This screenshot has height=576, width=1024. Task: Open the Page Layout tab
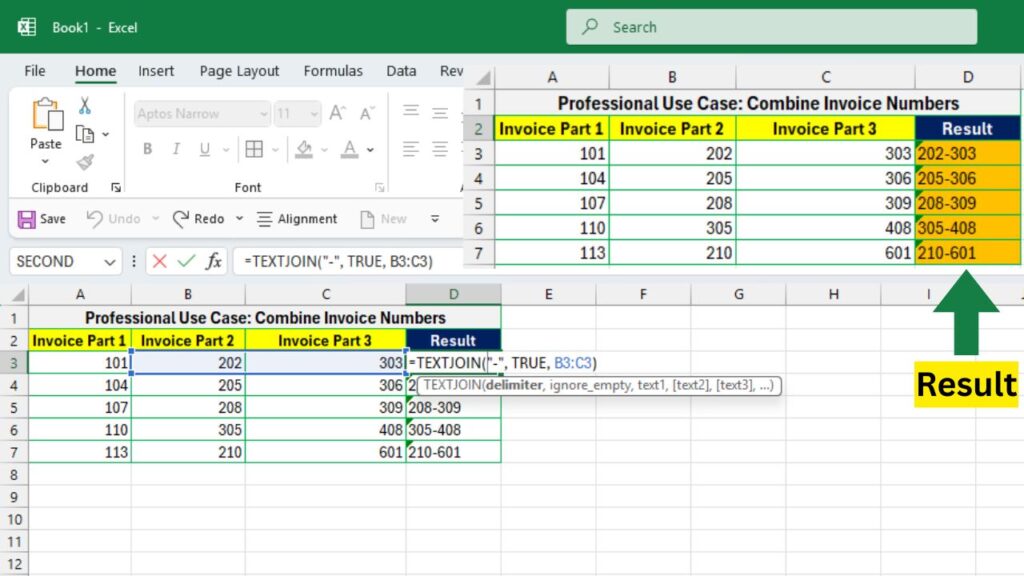[x=239, y=71]
